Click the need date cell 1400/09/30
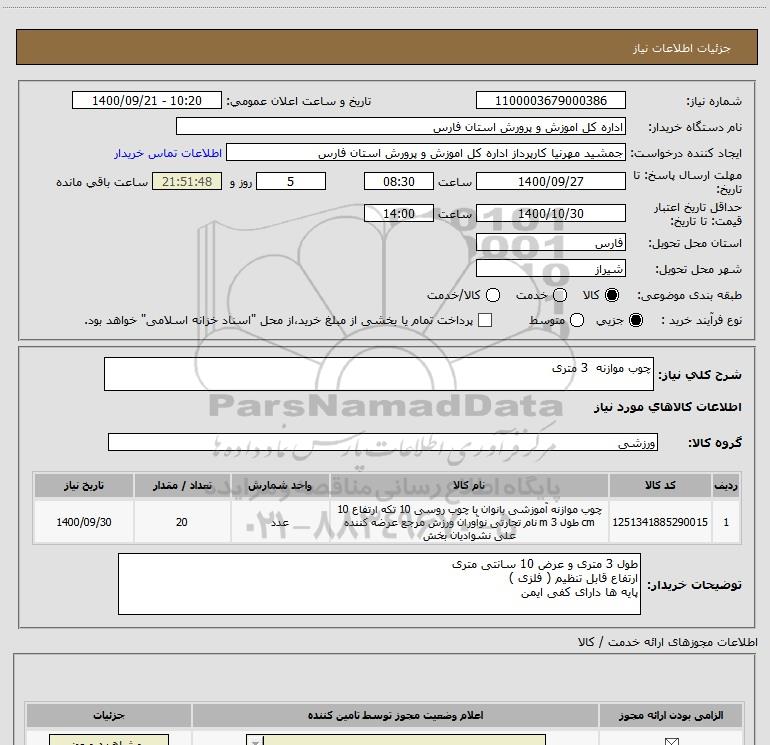Image resolution: width=770 pixels, height=745 pixels. pos(83,522)
